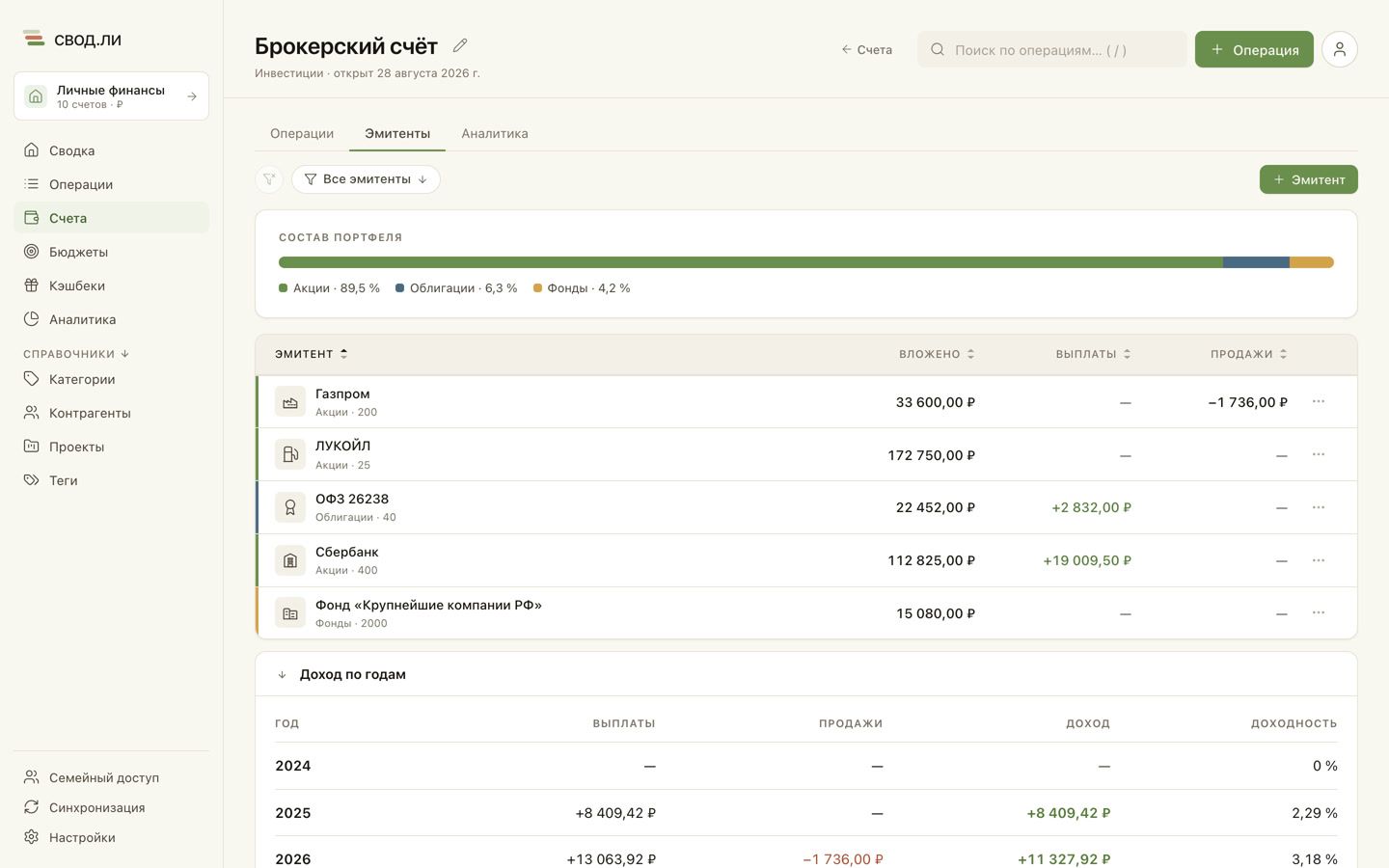This screenshot has width=1389, height=868.
Task: Switch to the Операции tab
Action: coord(302,133)
